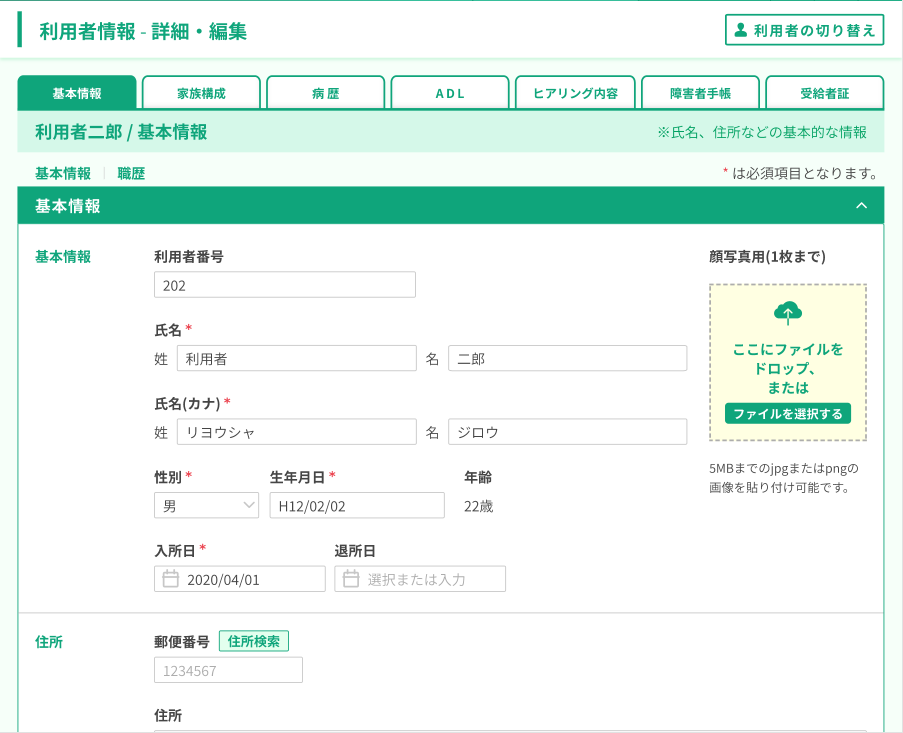Open the 病歴 tab

[325, 93]
